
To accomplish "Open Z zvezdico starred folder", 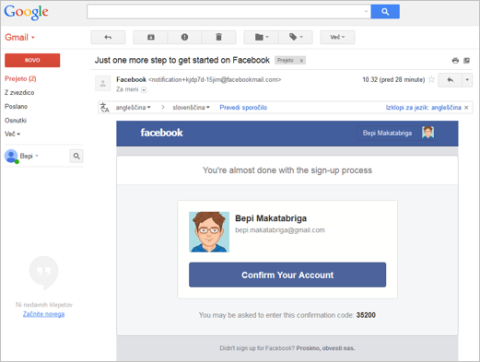I will [x=19, y=93].
